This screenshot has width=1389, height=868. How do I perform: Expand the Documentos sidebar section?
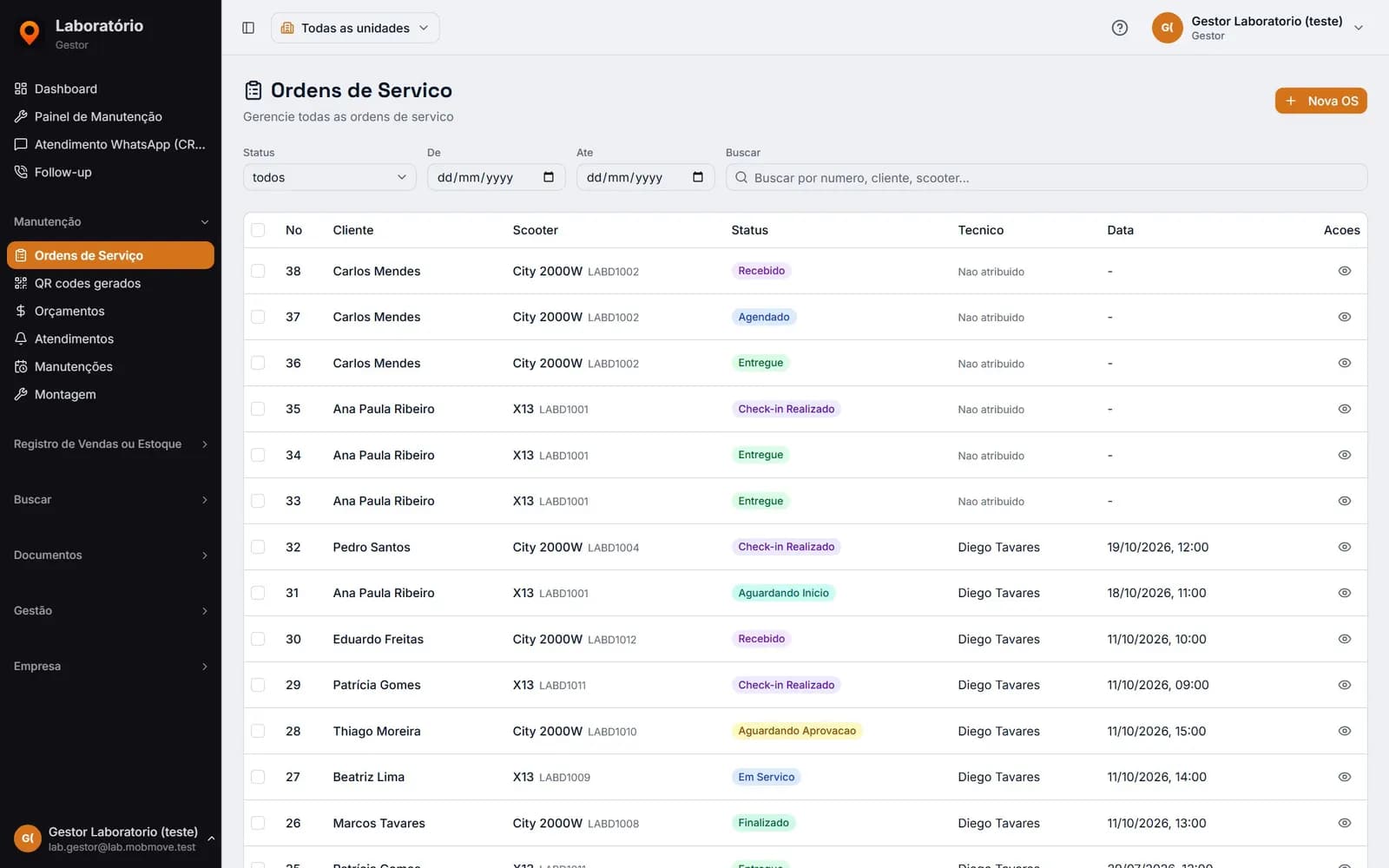[x=110, y=555]
